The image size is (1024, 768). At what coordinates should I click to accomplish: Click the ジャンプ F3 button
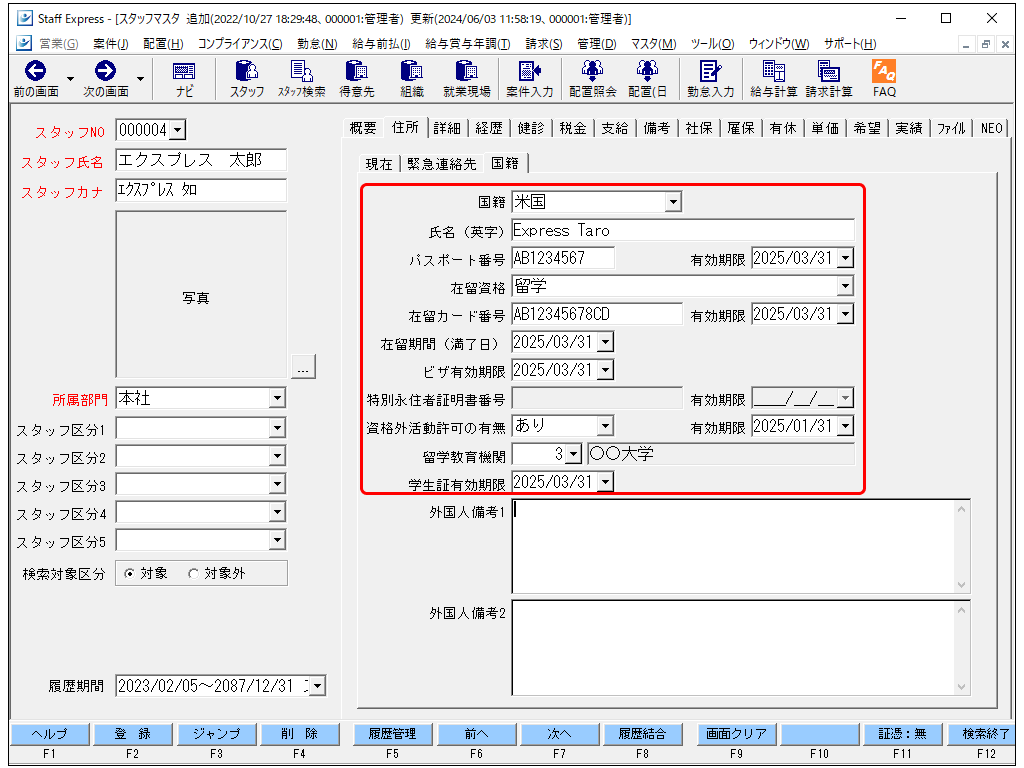pos(216,734)
